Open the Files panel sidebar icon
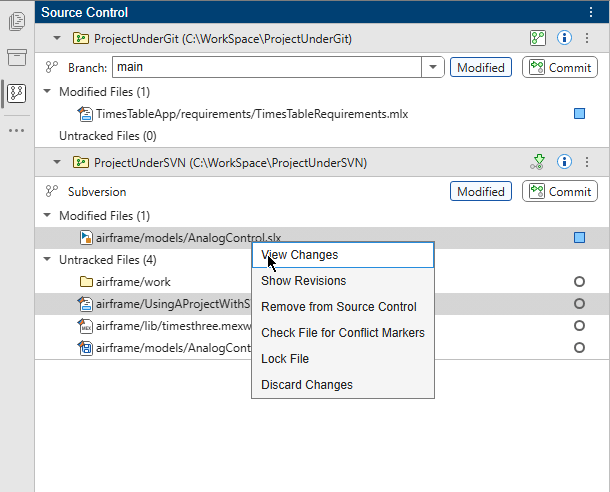The image size is (610, 492). tap(17, 21)
